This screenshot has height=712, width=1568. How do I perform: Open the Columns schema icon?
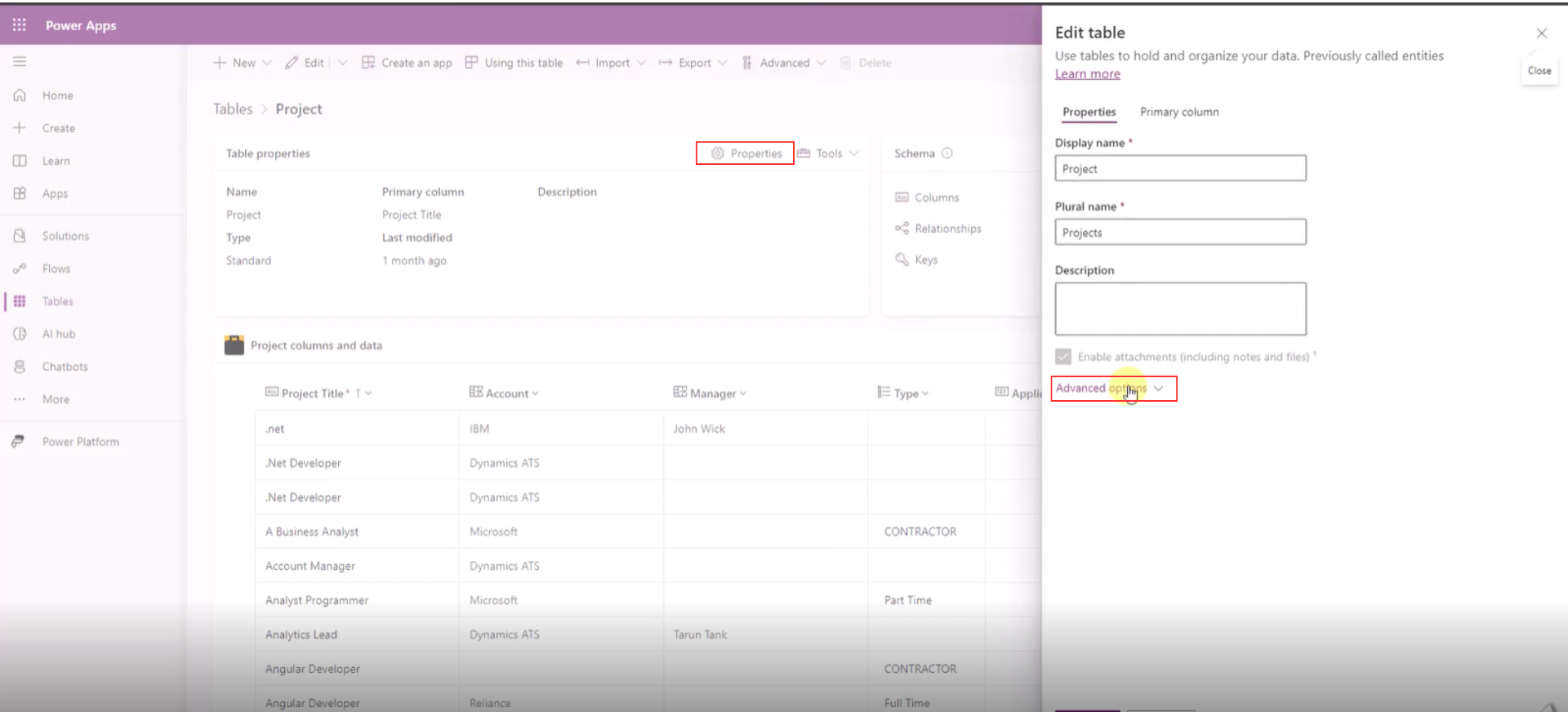point(902,198)
